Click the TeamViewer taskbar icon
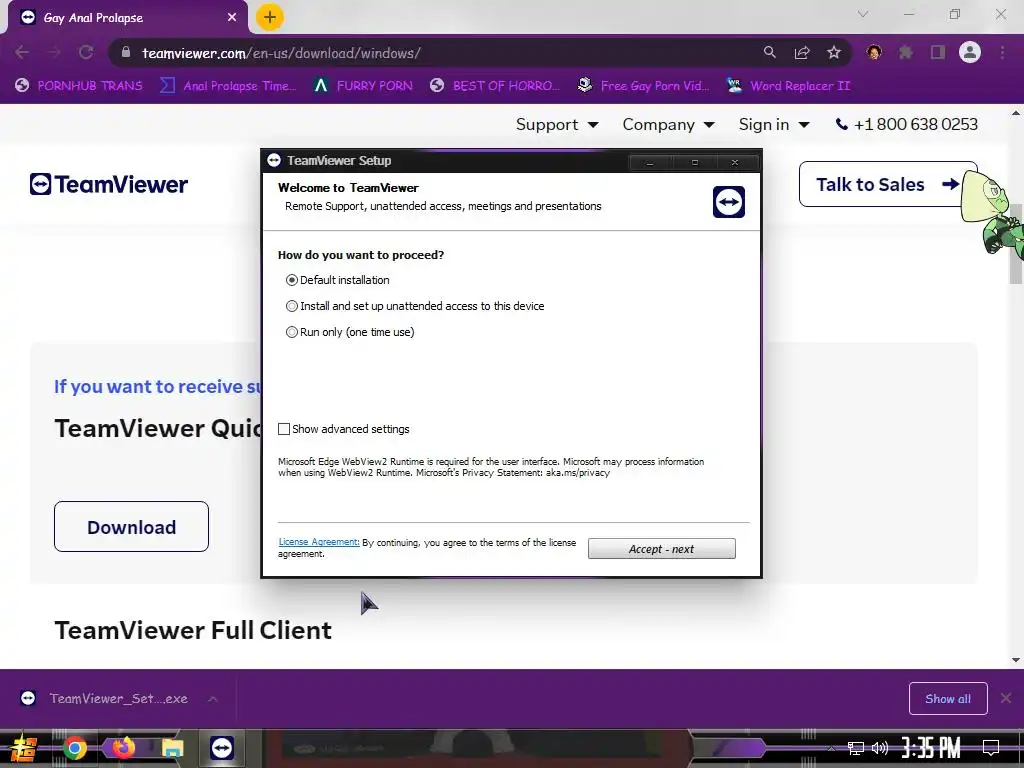 point(222,748)
